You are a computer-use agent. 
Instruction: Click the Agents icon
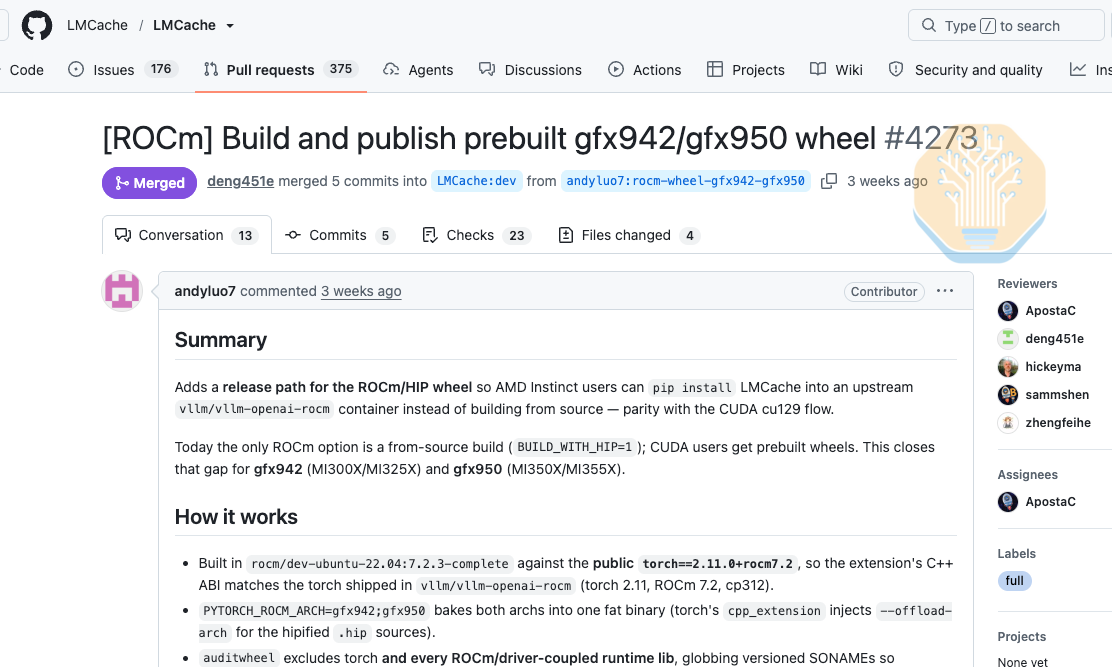pos(391,69)
